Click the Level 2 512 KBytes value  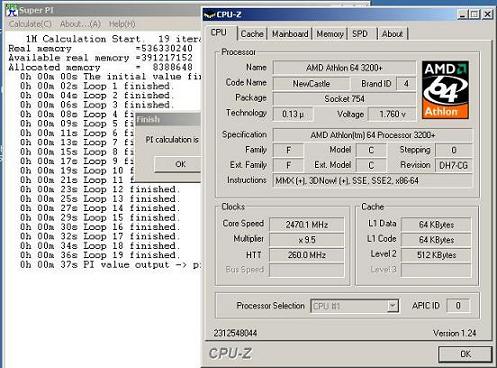coord(436,255)
